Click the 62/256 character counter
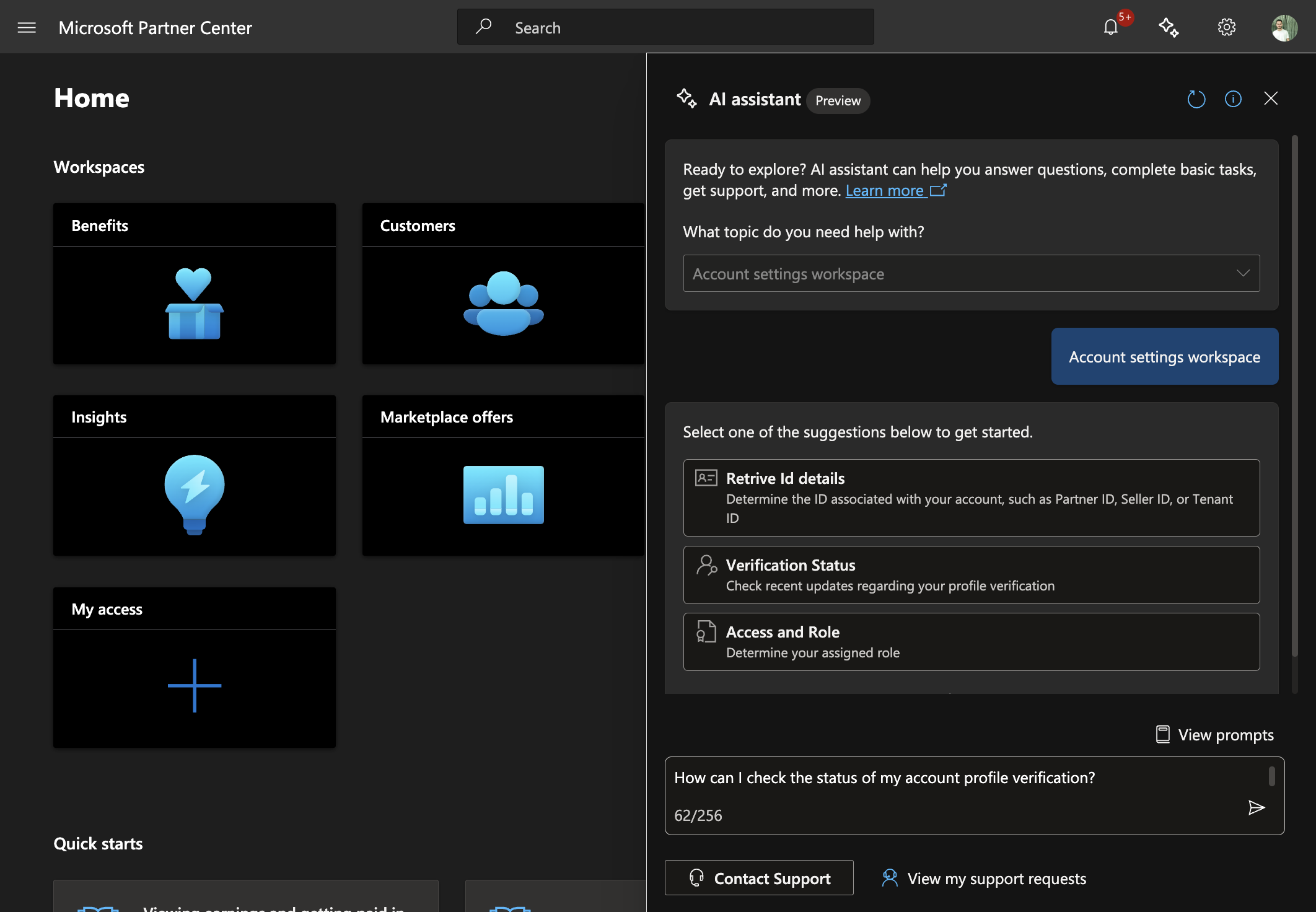 pos(698,815)
